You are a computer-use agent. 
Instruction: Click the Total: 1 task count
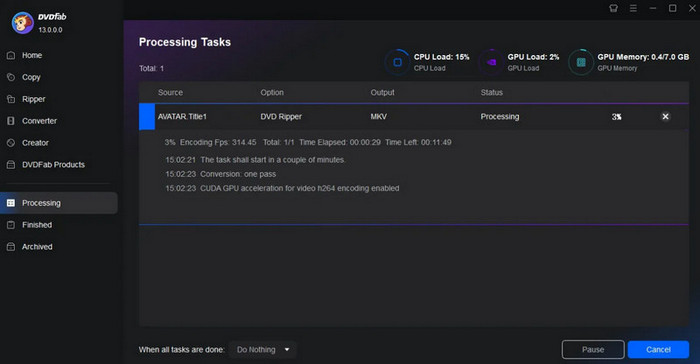point(151,68)
